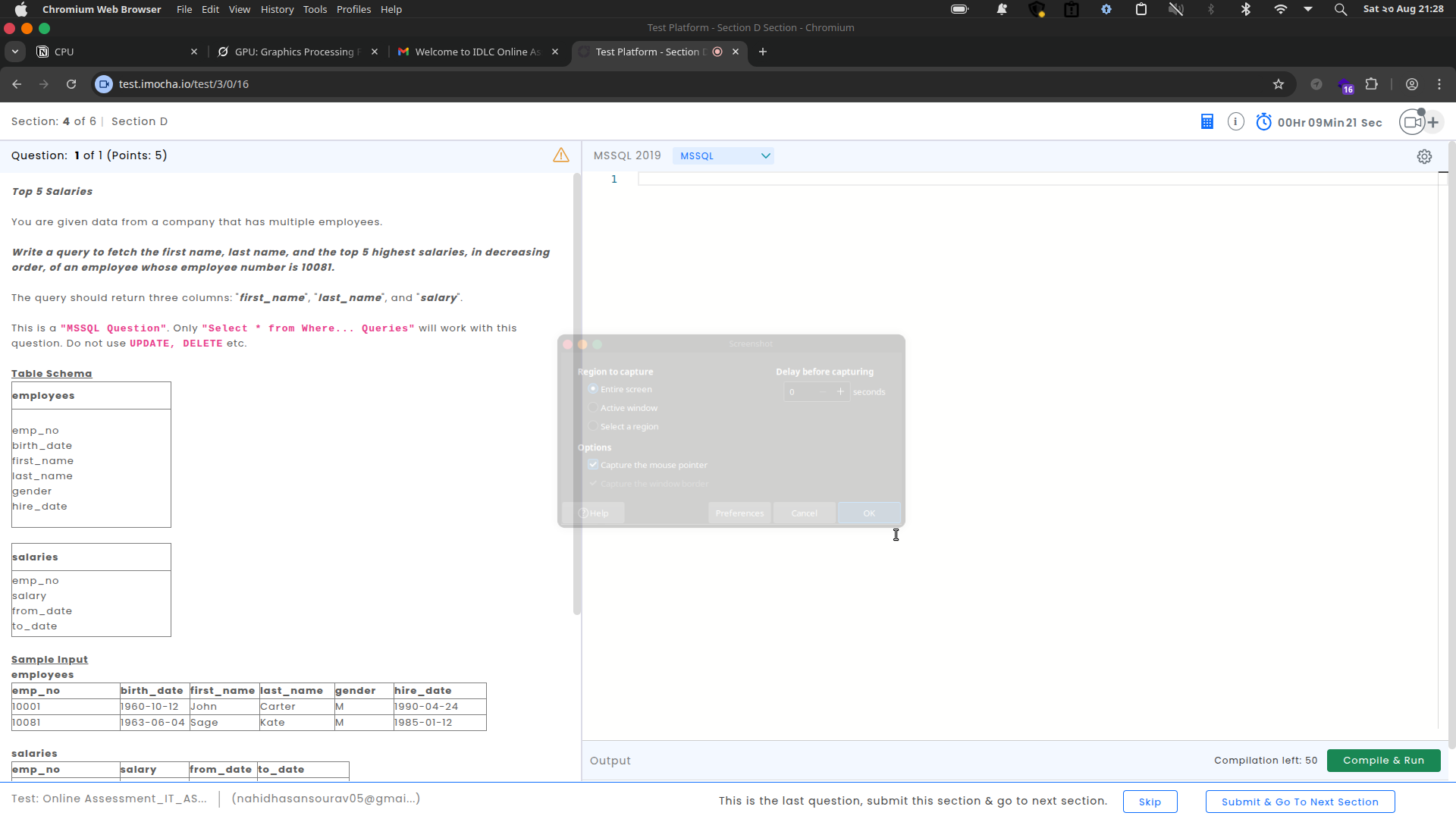Open editor settings gear icon
Image resolution: width=1456 pixels, height=819 pixels.
(1424, 156)
